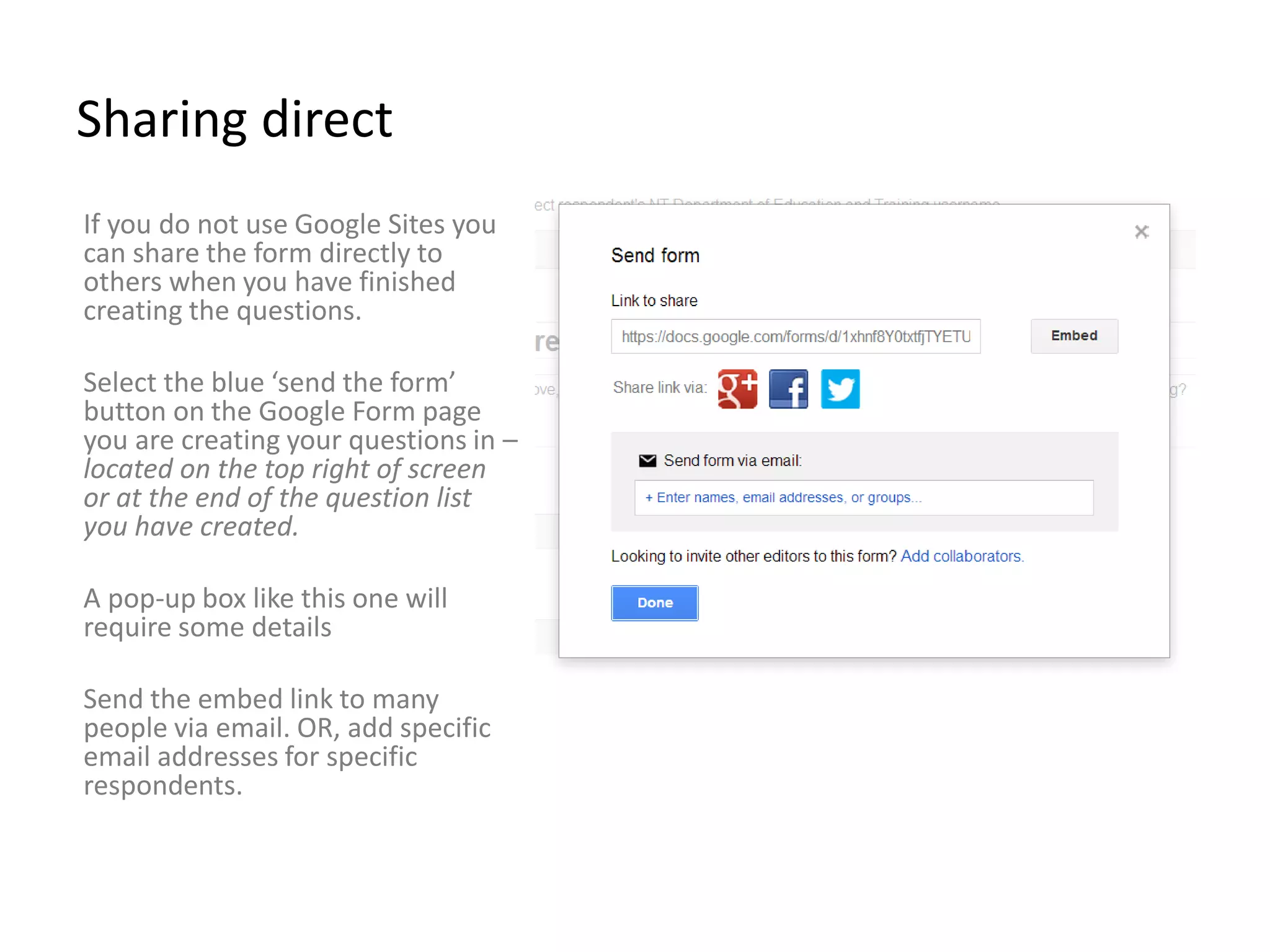The width and height of the screenshot is (1270, 952).
Task: Close the Send form dialog with the X
Action: point(1142,232)
